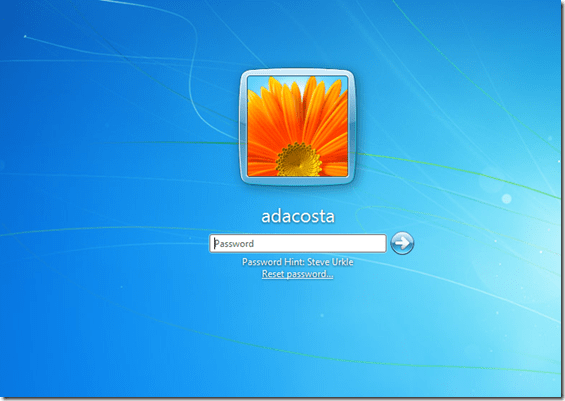Select the orange flower account picture
Screen dimensions: 565x401
[x=298, y=126]
